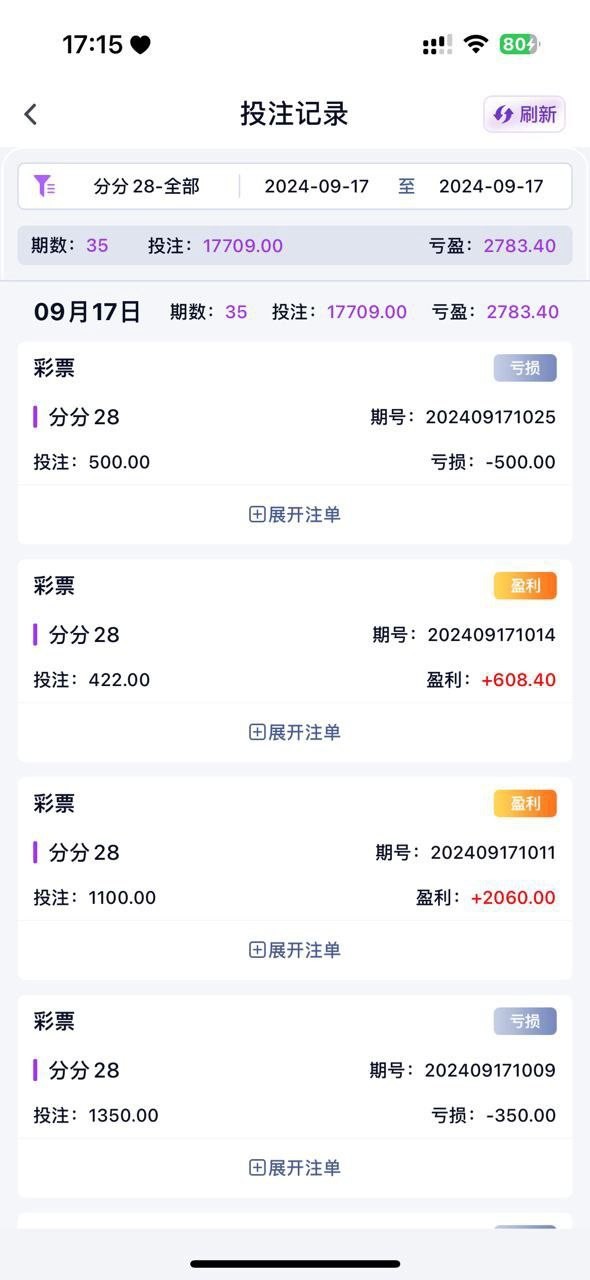590x1280 pixels.
Task: Open the 分分28 entry for period 202409171009
Action: (x=84, y=1070)
